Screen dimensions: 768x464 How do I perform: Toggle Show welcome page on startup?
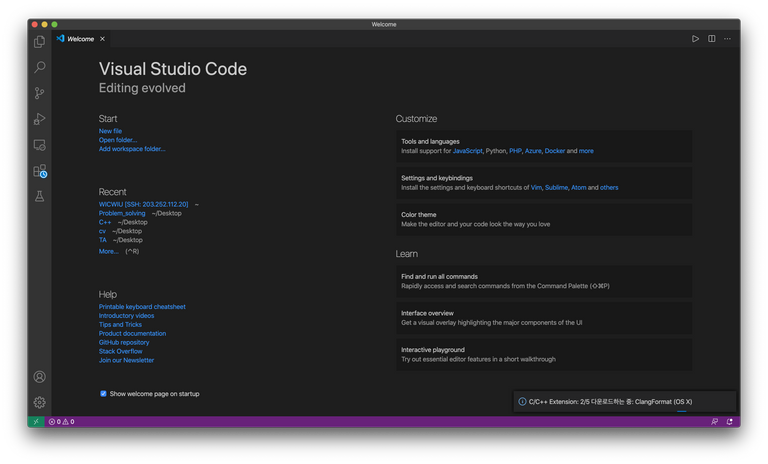(x=103, y=393)
